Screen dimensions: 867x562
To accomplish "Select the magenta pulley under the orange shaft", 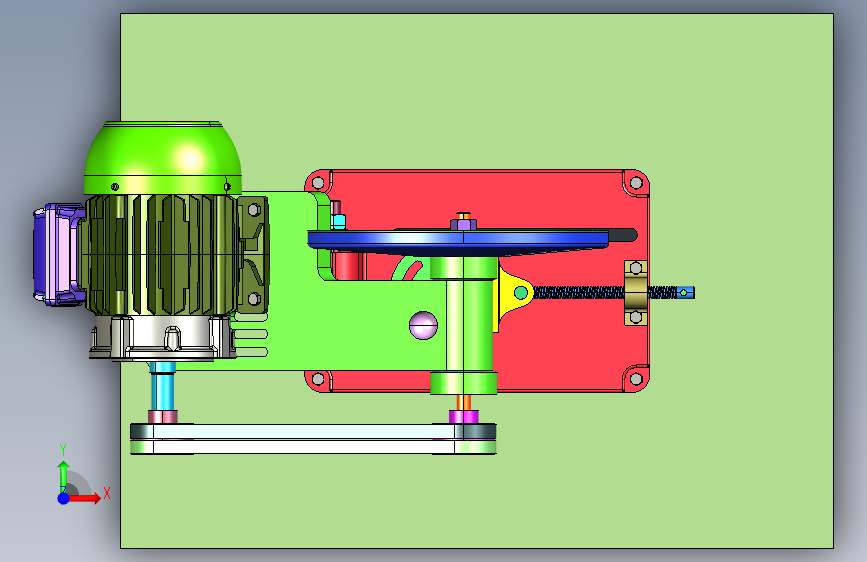I will tap(463, 417).
